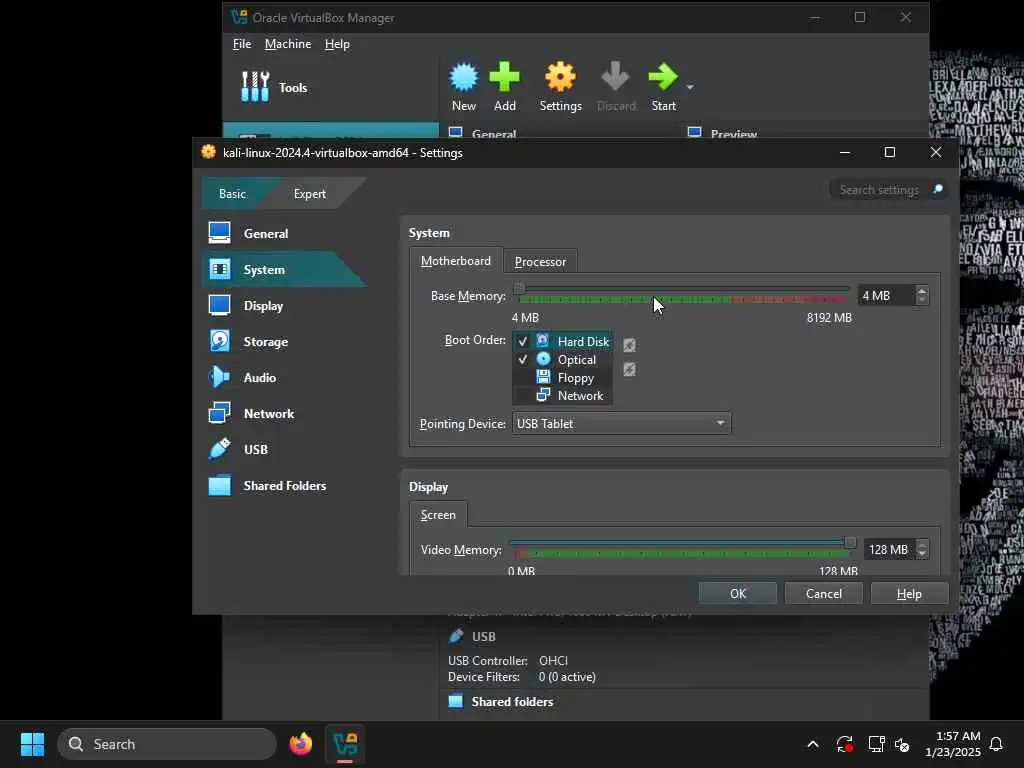1024x768 pixels.
Task: Click Cancel in settings dialog
Action: tap(823, 593)
